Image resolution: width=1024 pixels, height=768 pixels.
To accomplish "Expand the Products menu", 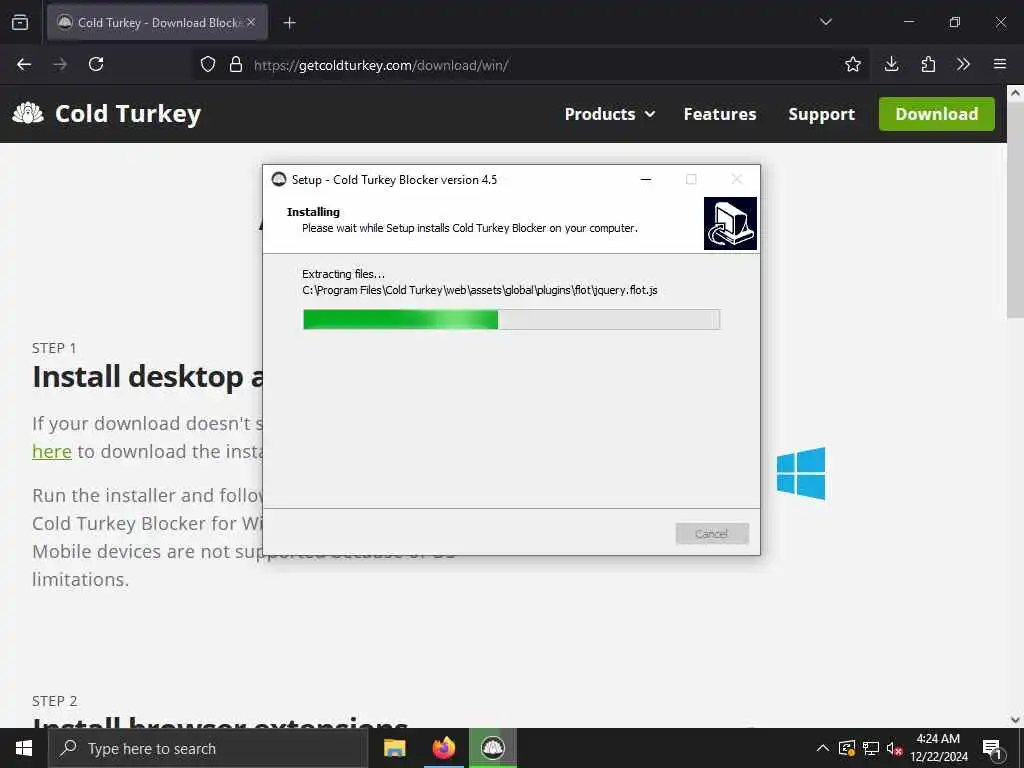I will pyautogui.click(x=609, y=114).
